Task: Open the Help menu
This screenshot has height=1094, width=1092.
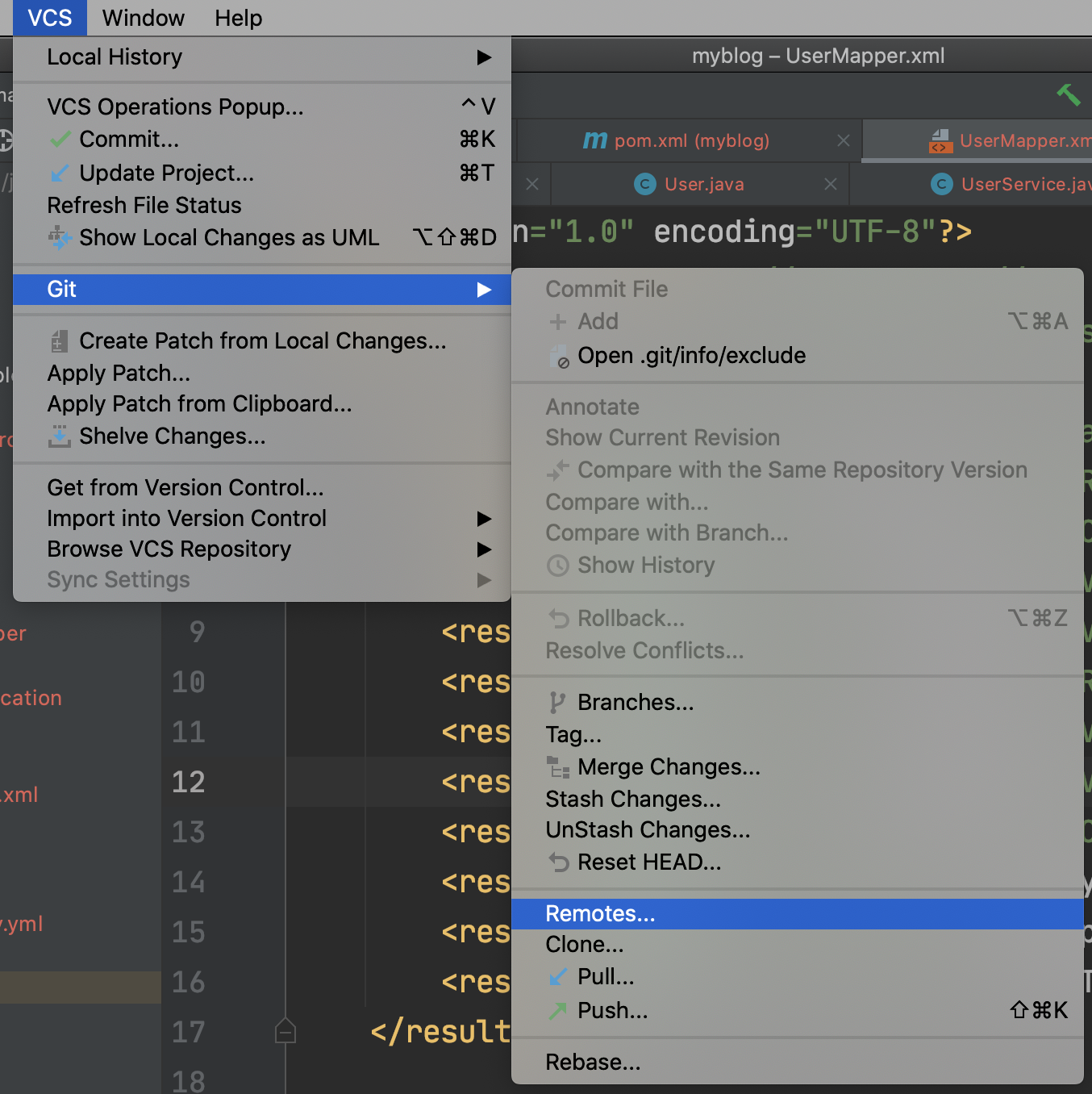Action: (239, 18)
